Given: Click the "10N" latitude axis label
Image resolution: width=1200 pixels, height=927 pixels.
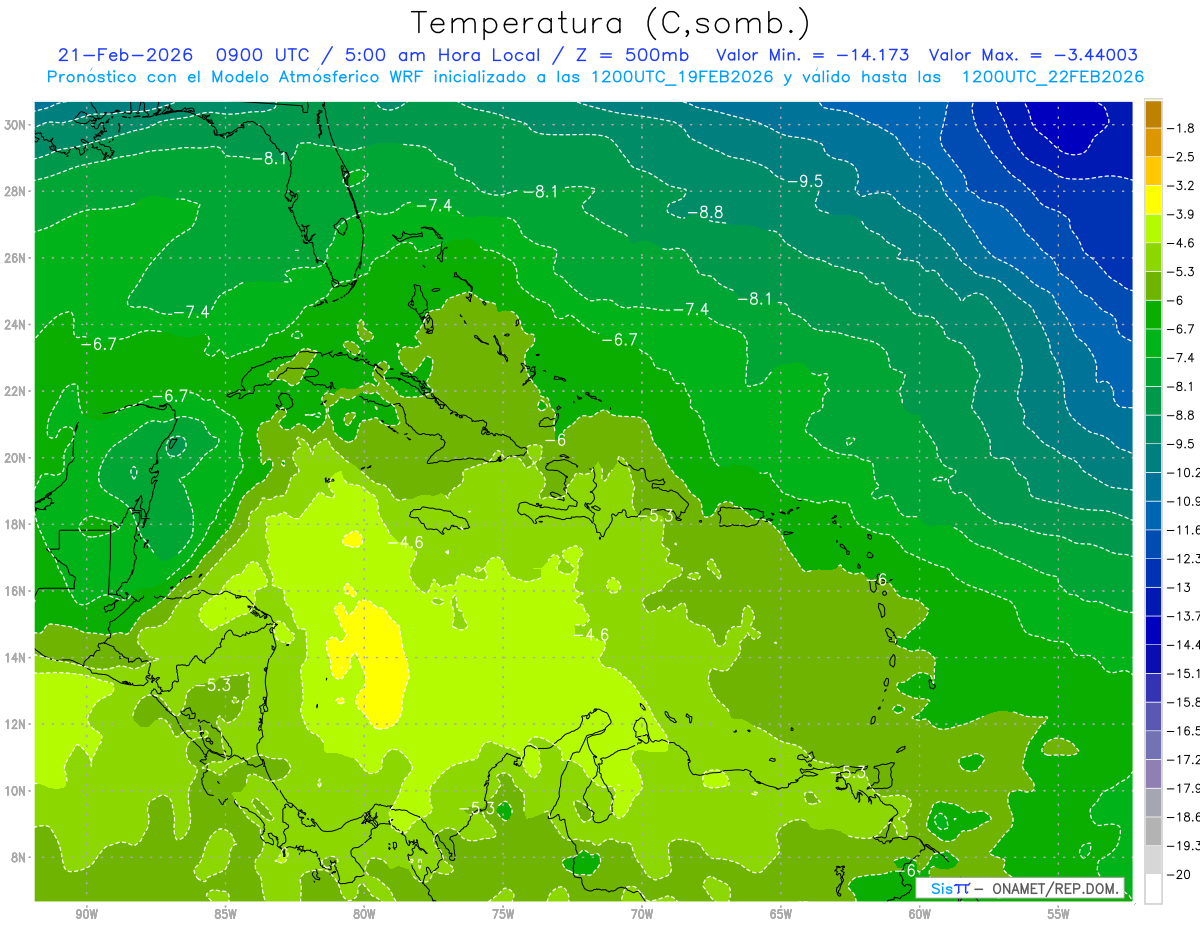Looking at the screenshot, I should 16,791.
